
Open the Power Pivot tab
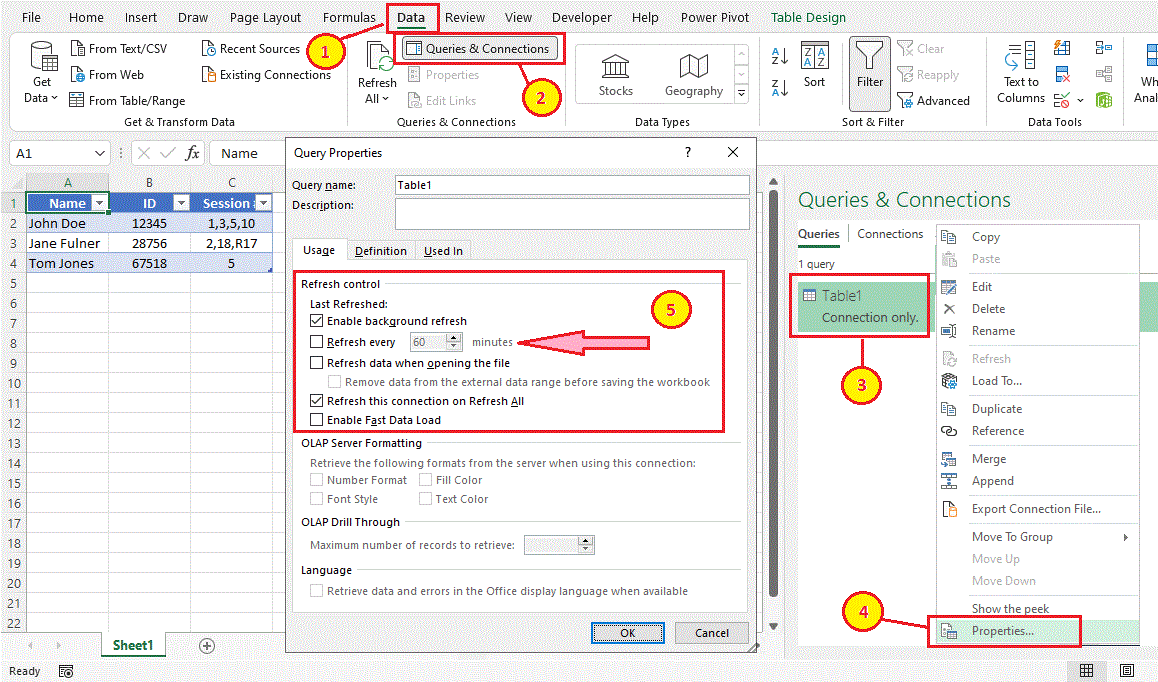tap(714, 17)
